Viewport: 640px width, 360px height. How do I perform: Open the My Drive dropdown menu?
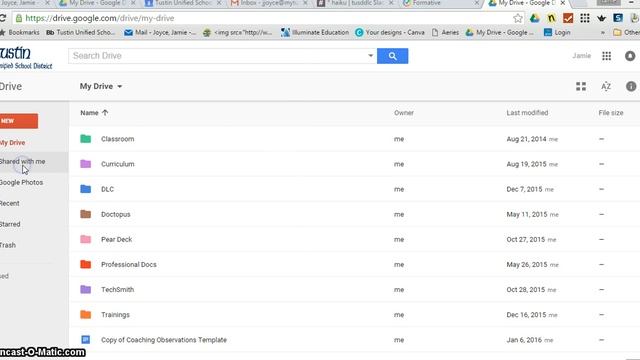tap(101, 87)
